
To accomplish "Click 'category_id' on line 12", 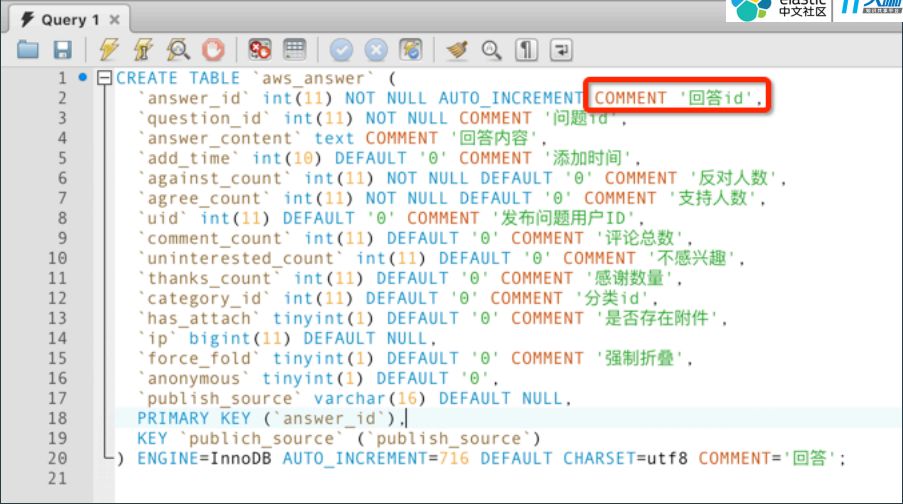I will [x=204, y=298].
